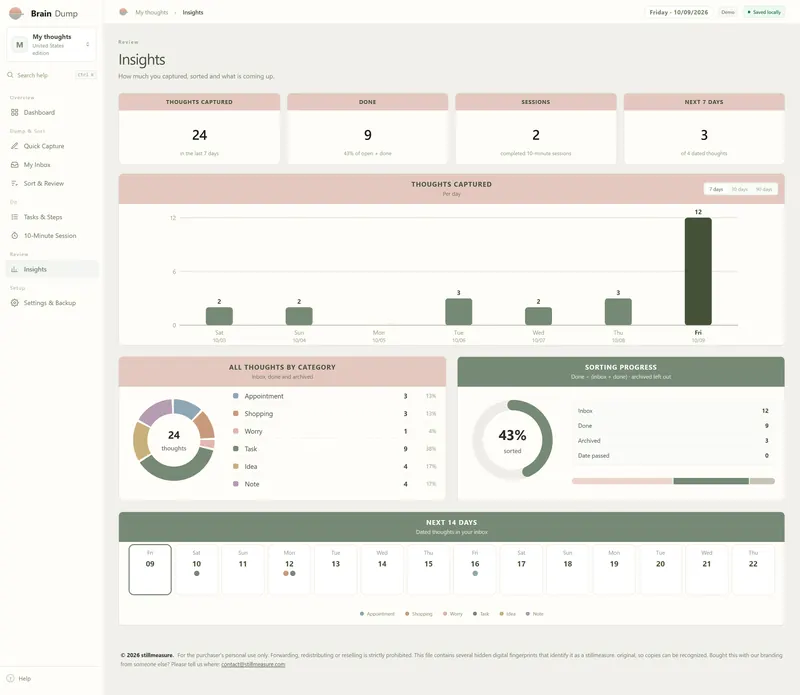This screenshot has width=800, height=695.
Task: Select day 10 in Next 14 Days
Action: tap(196, 569)
